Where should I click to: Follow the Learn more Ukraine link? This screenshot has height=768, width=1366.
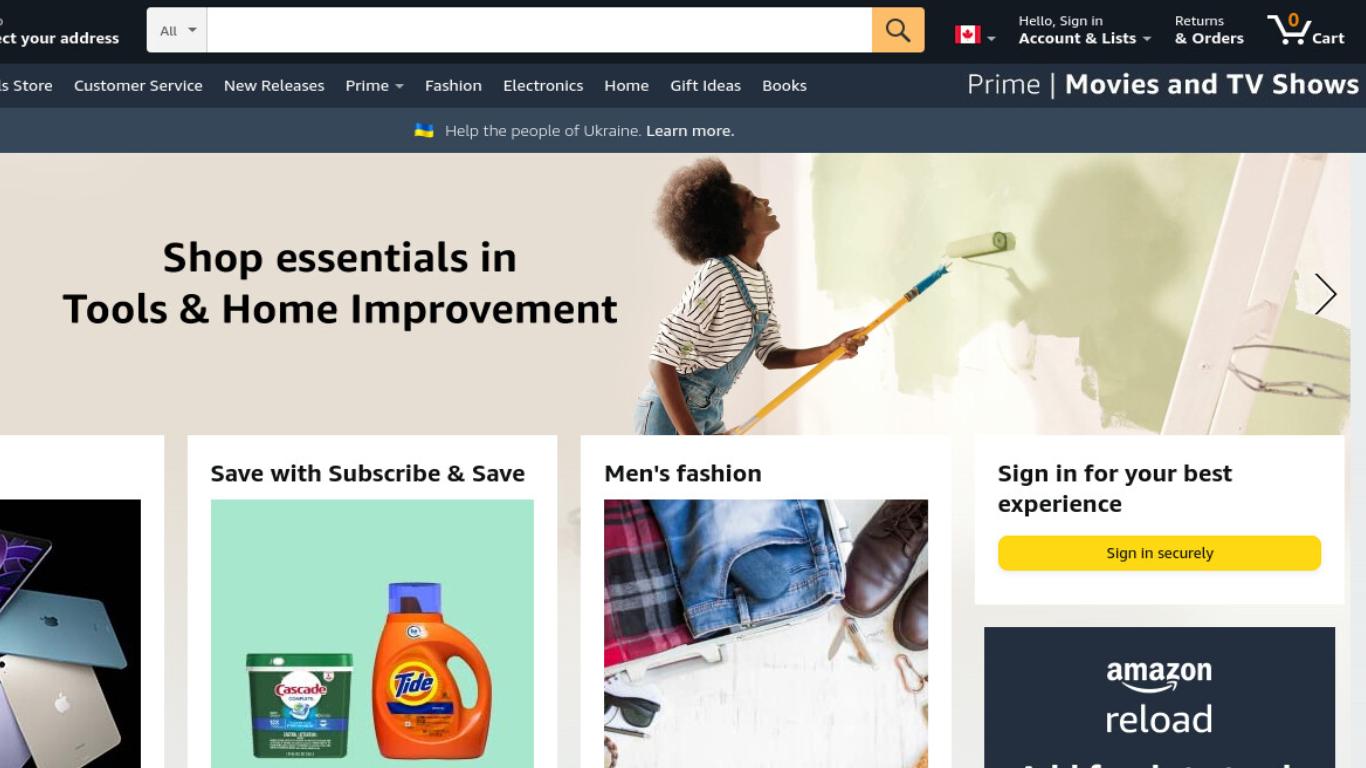click(690, 131)
